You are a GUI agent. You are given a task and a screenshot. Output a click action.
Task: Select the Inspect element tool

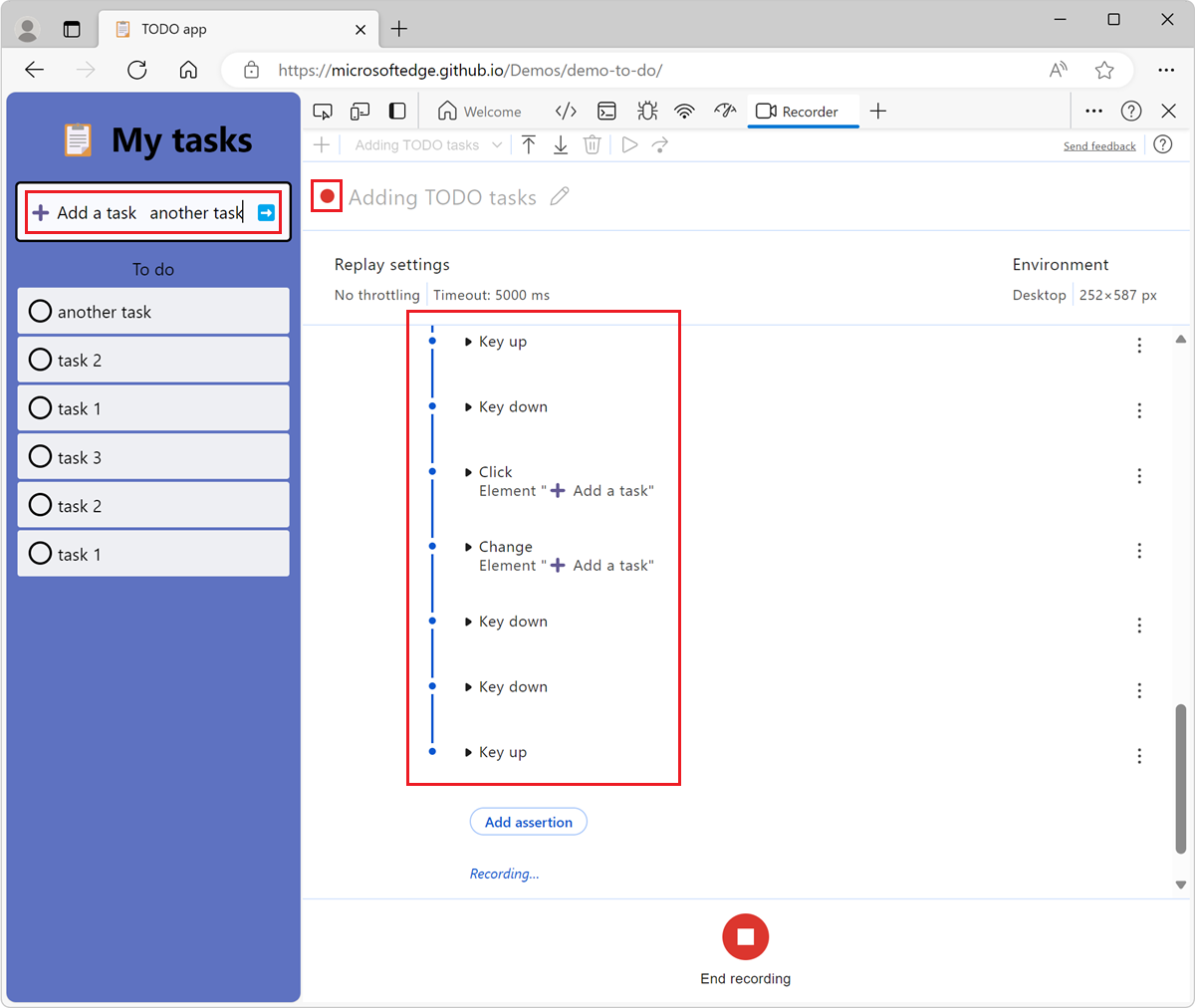[x=323, y=111]
